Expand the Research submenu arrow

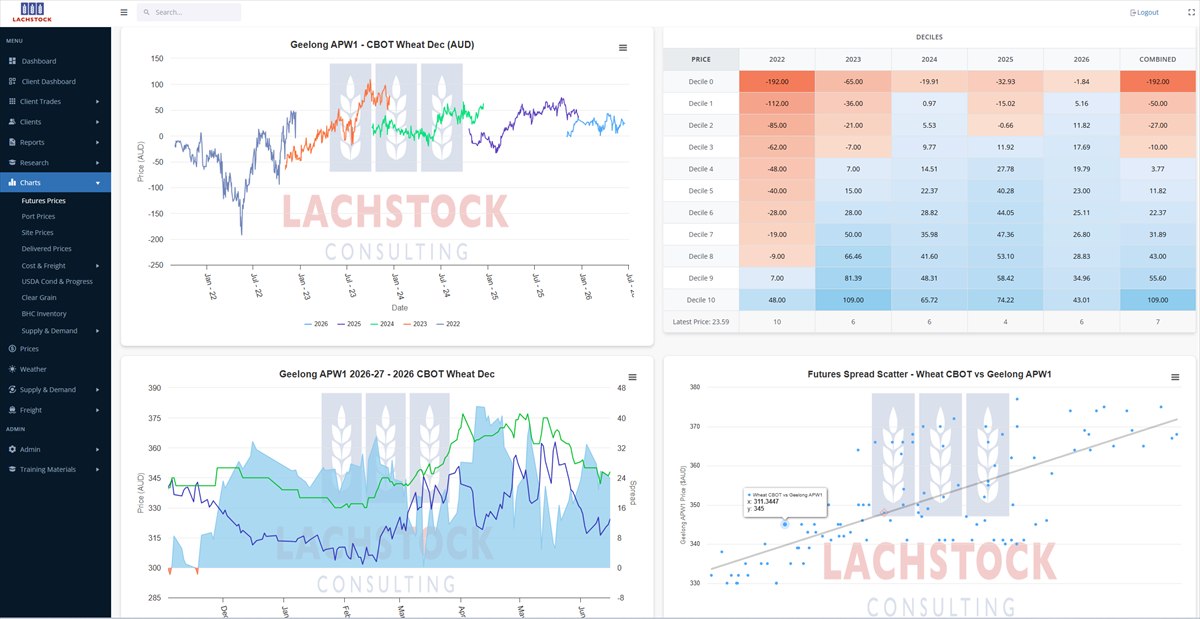point(98,162)
